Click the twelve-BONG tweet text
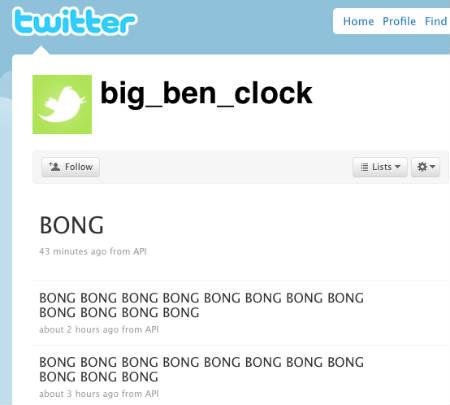450x405 pixels. click(x=201, y=305)
